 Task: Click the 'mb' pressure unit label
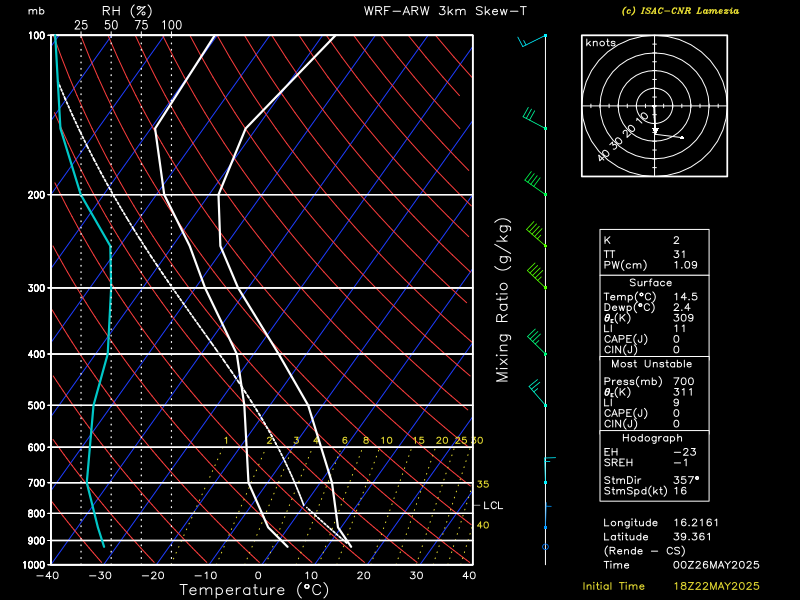[x=36, y=11]
